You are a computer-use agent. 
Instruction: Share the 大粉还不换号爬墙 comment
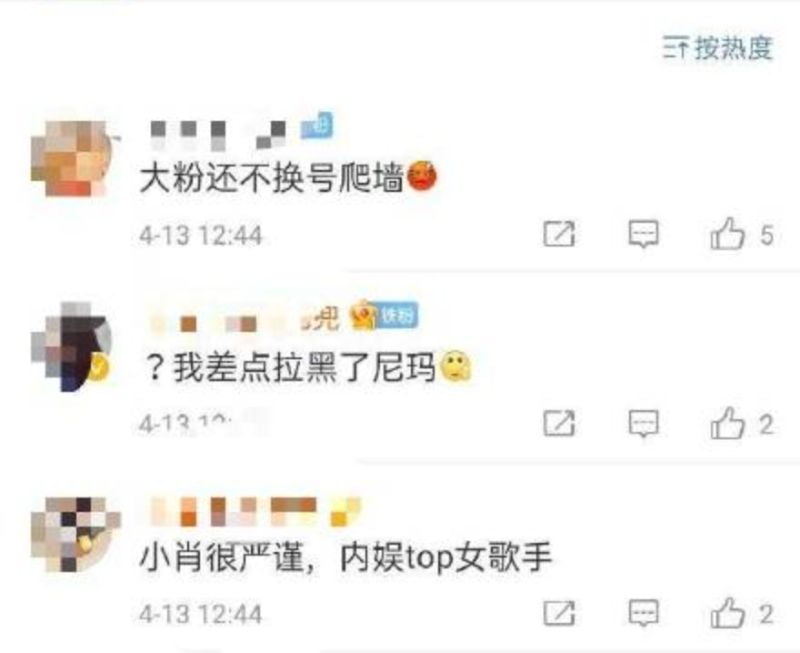pyautogui.click(x=559, y=234)
